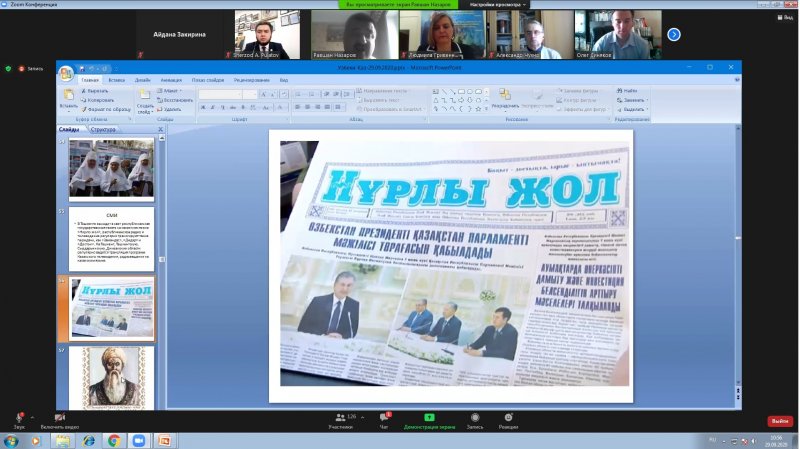Image resolution: width=800 pixels, height=449 pixels.
Task: Open the Convert to SmartArt dropdown
Action: pyautogui.click(x=391, y=109)
